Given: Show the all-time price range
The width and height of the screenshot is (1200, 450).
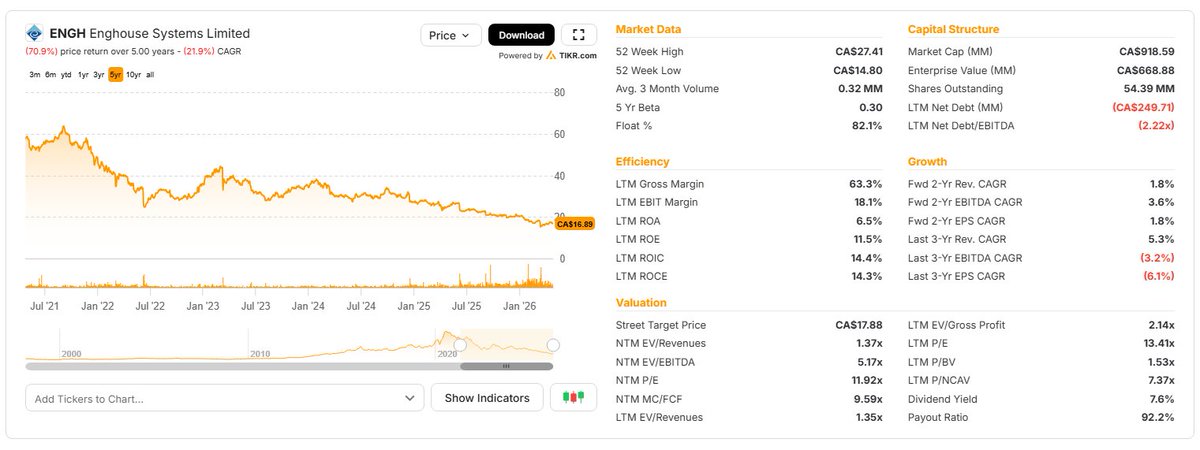Looking at the screenshot, I should (150, 74).
